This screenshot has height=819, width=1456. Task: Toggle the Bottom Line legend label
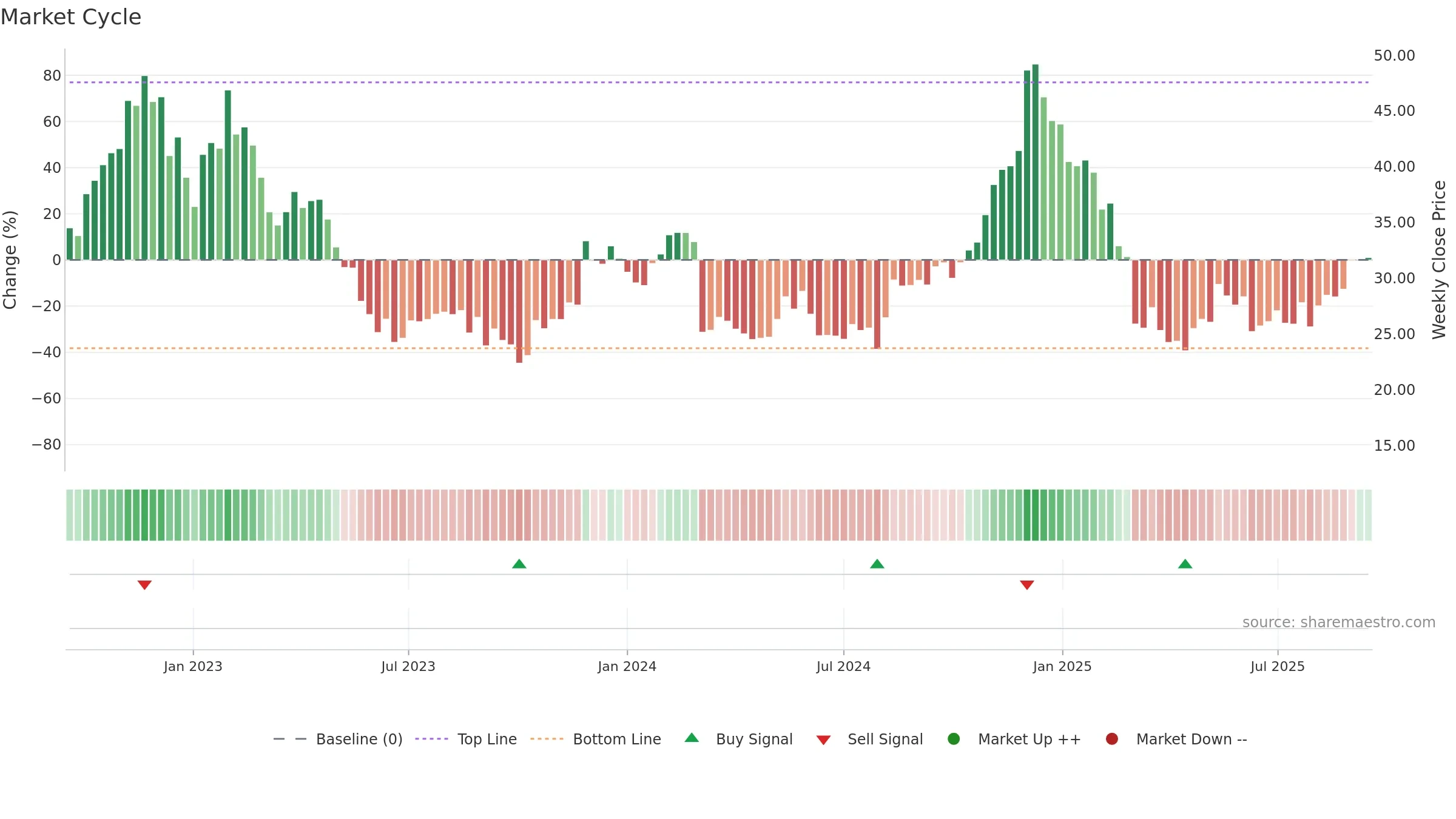click(x=617, y=739)
